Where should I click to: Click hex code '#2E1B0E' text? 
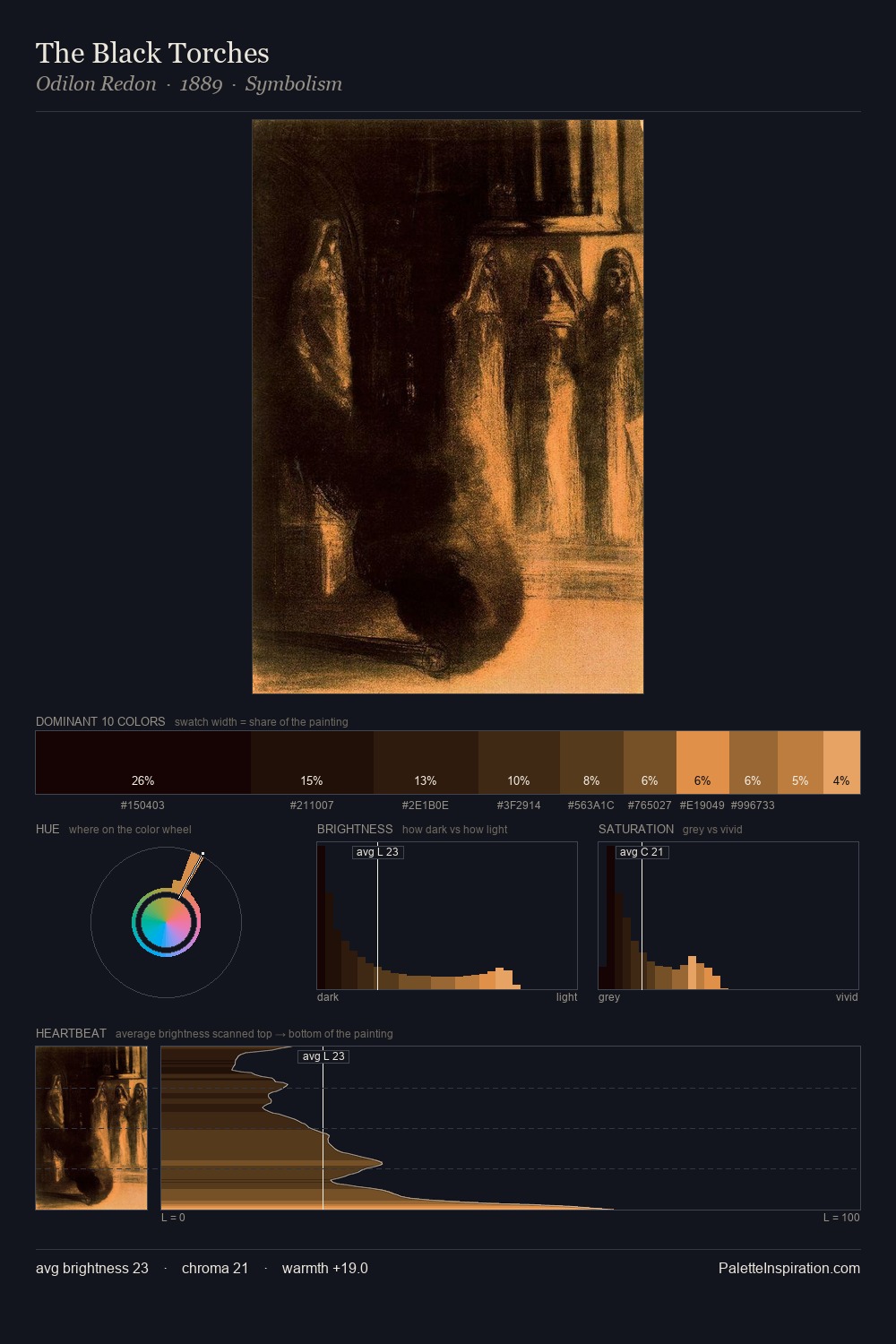click(x=426, y=806)
